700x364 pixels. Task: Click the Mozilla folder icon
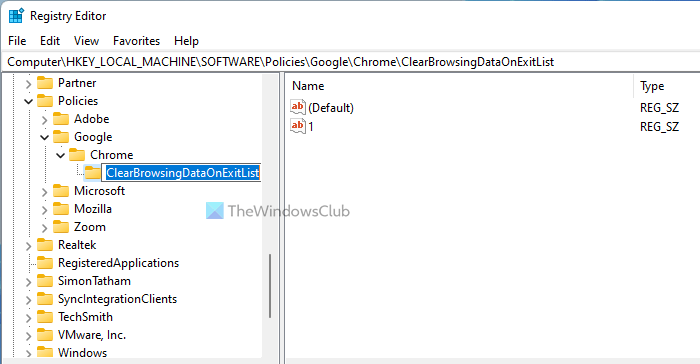pos(61,209)
